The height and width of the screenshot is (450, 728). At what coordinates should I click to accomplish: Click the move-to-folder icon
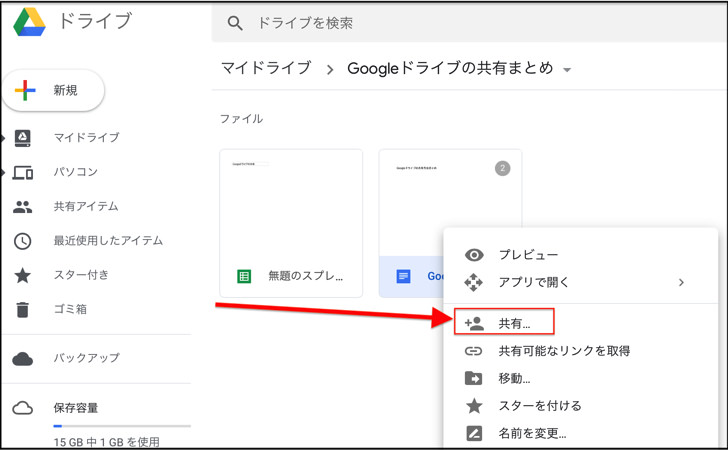pyautogui.click(x=474, y=378)
